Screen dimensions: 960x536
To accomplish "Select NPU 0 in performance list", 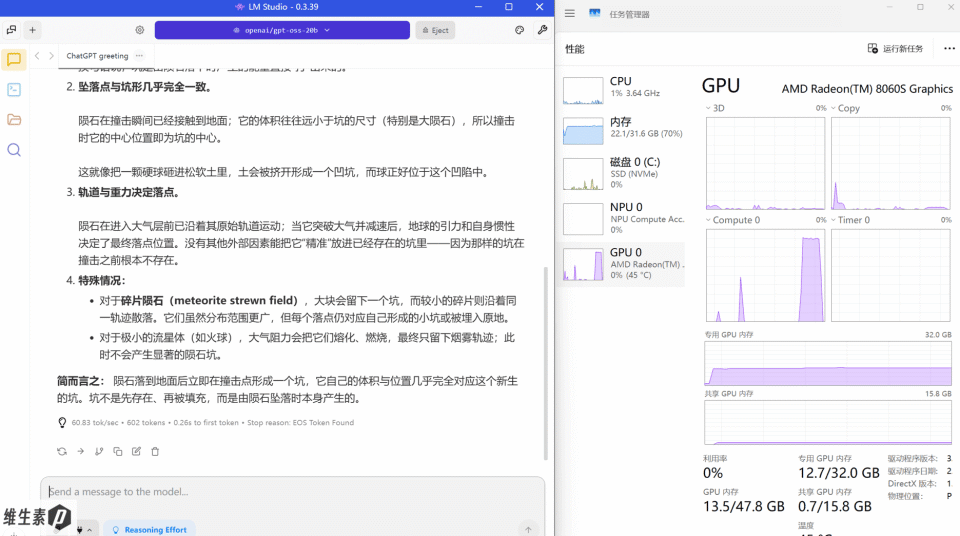I will 623,218.
